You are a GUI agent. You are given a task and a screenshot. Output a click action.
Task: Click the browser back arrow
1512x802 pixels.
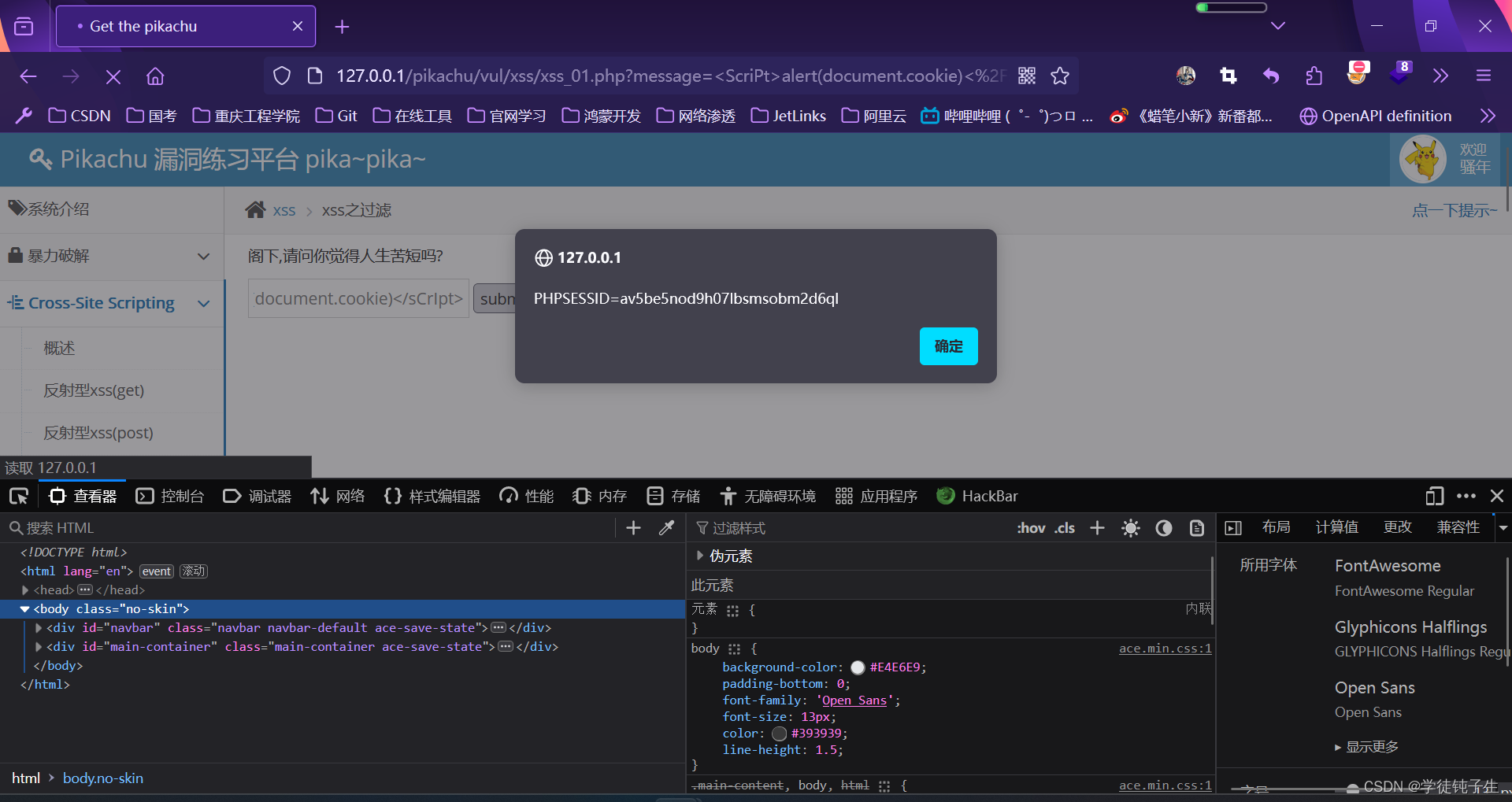[28, 76]
